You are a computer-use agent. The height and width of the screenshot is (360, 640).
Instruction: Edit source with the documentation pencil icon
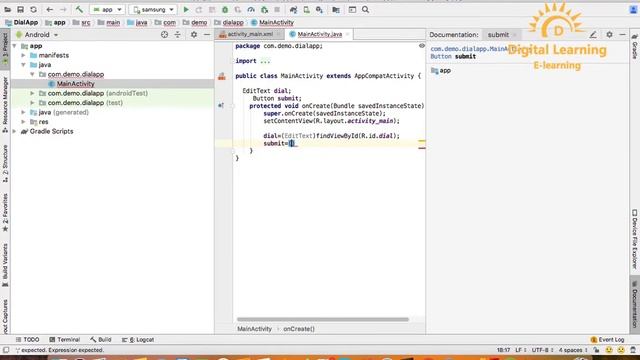593,35
